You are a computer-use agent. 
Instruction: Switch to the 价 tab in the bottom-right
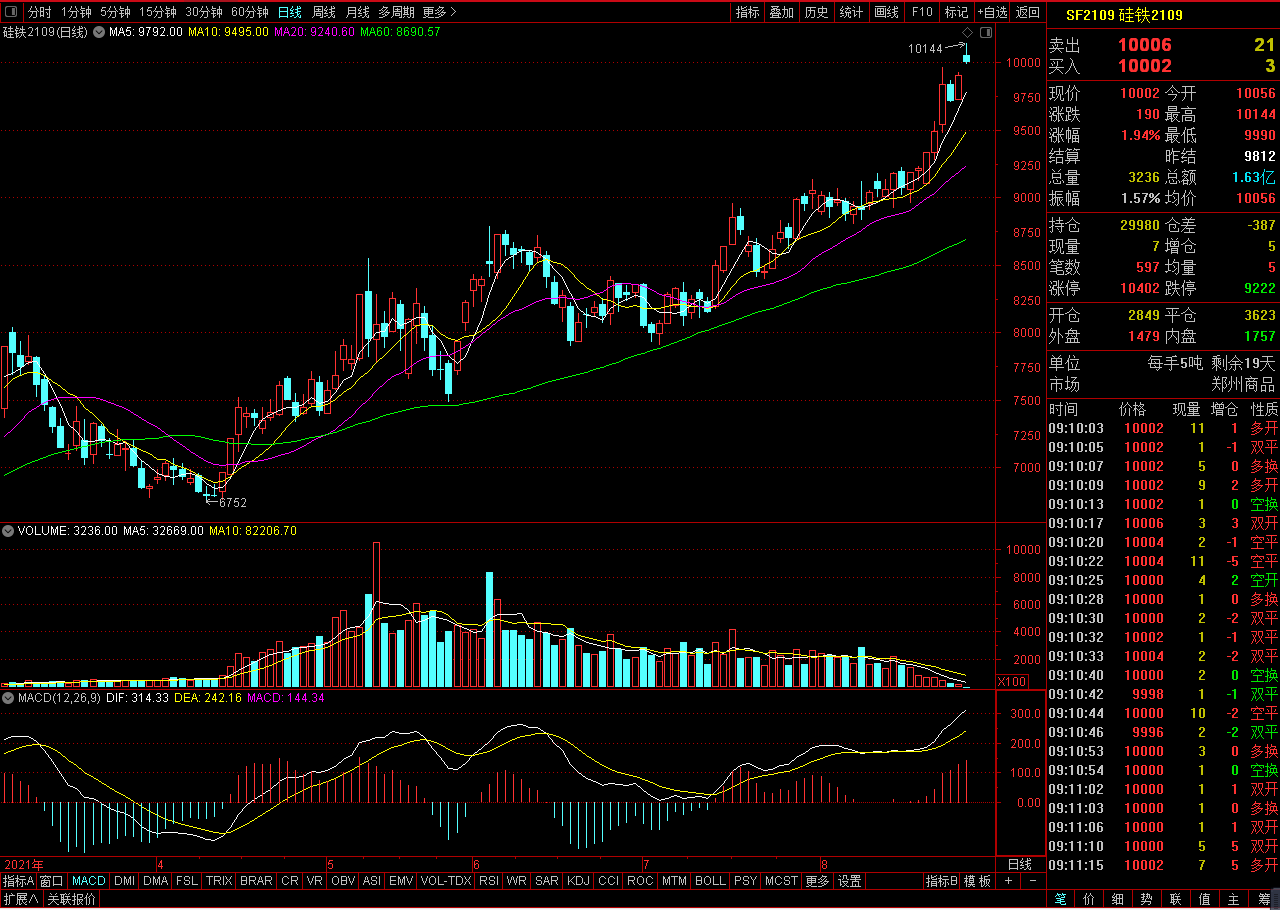coord(1090,899)
